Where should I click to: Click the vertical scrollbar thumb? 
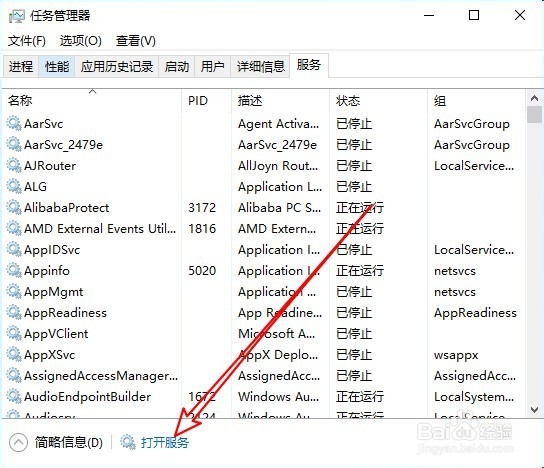(534, 114)
